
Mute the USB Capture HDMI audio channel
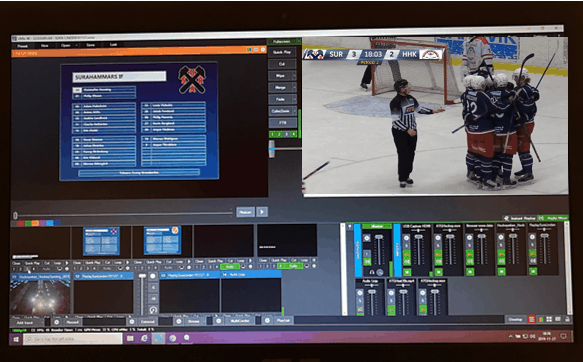[407, 262]
